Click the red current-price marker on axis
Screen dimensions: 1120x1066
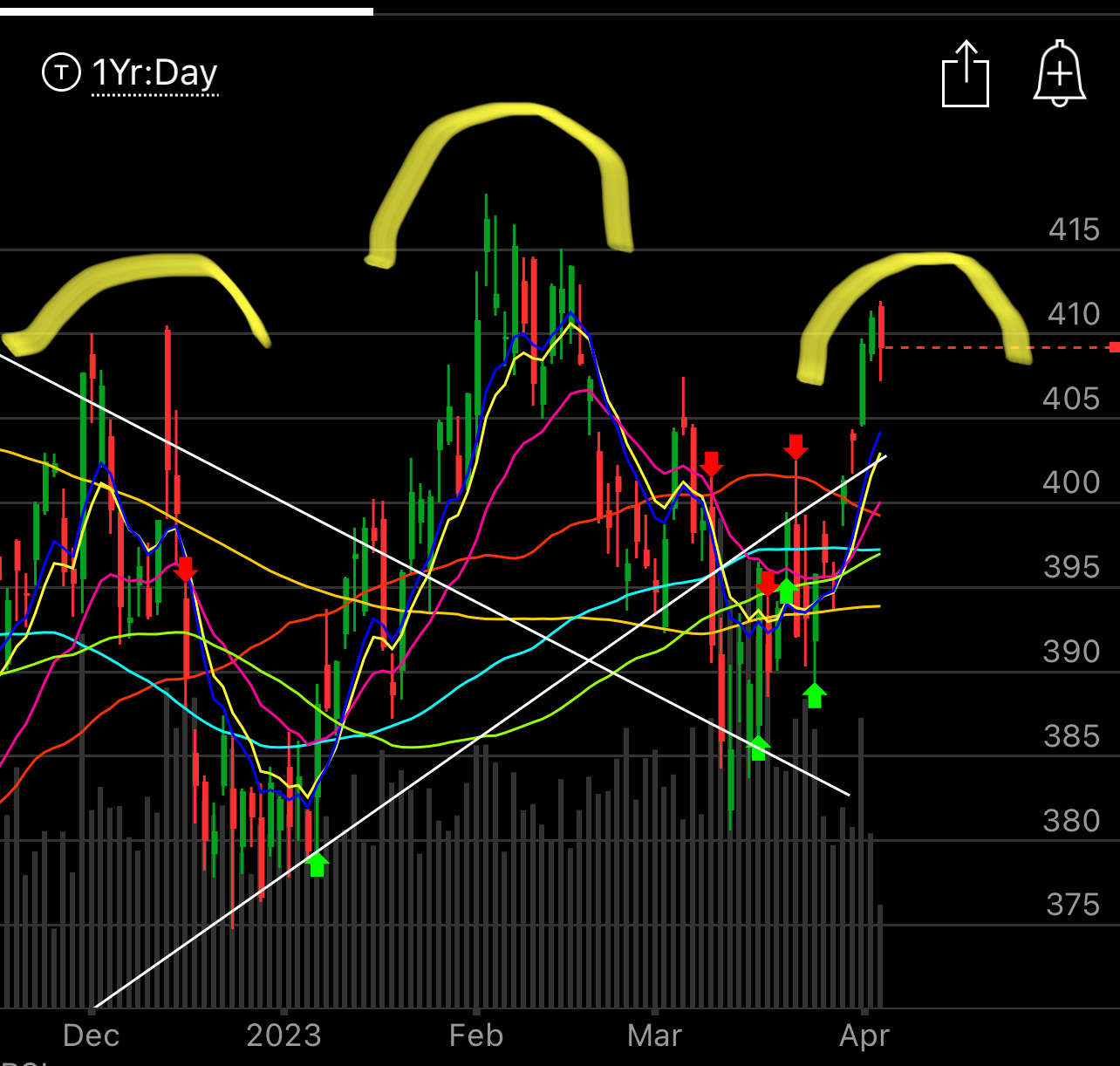coord(1114,347)
